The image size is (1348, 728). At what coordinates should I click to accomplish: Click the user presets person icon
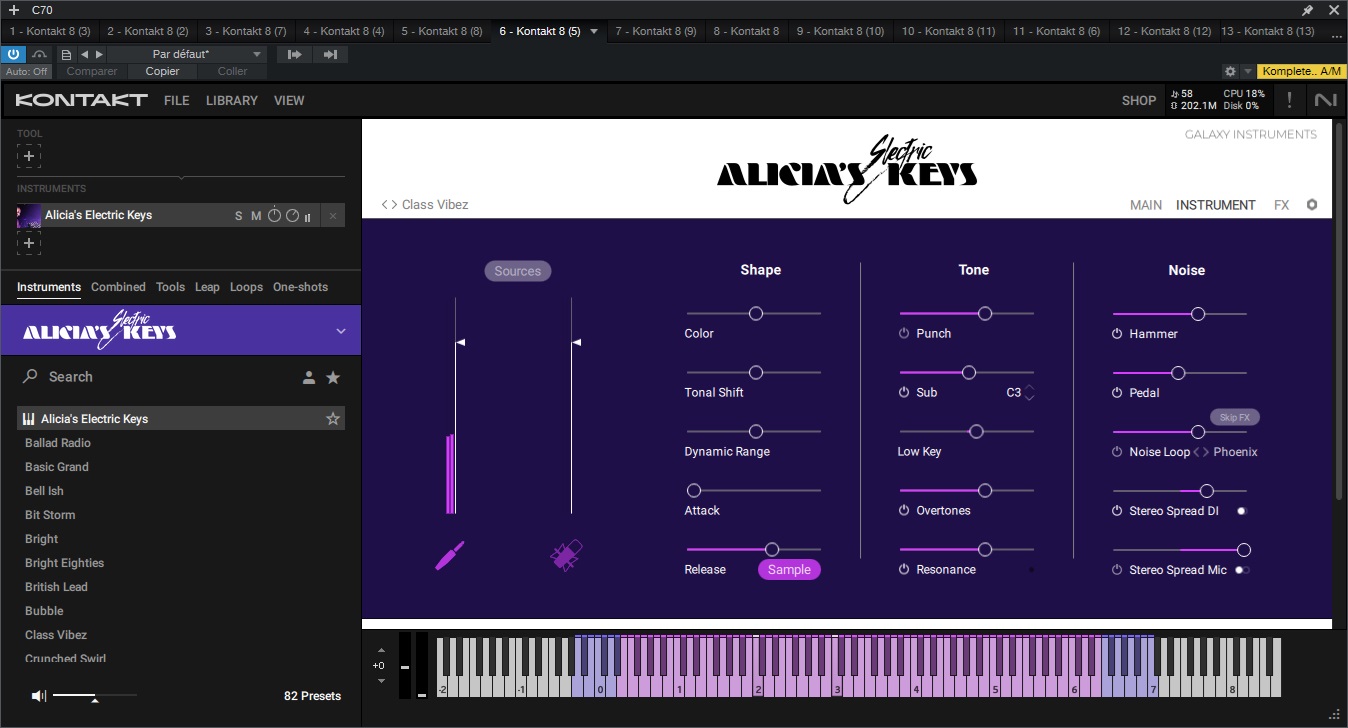[x=309, y=377]
